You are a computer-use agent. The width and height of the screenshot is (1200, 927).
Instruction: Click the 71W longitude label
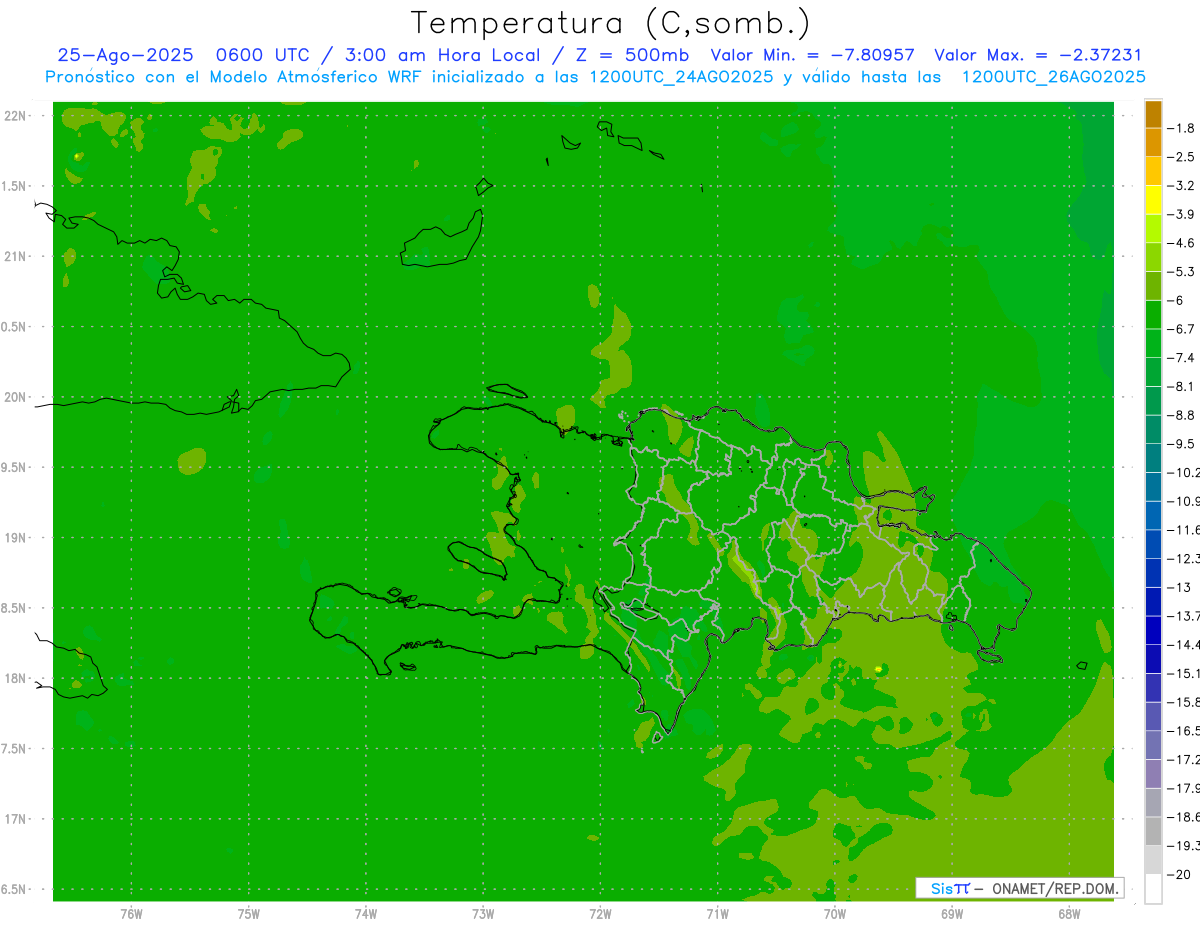[717, 913]
